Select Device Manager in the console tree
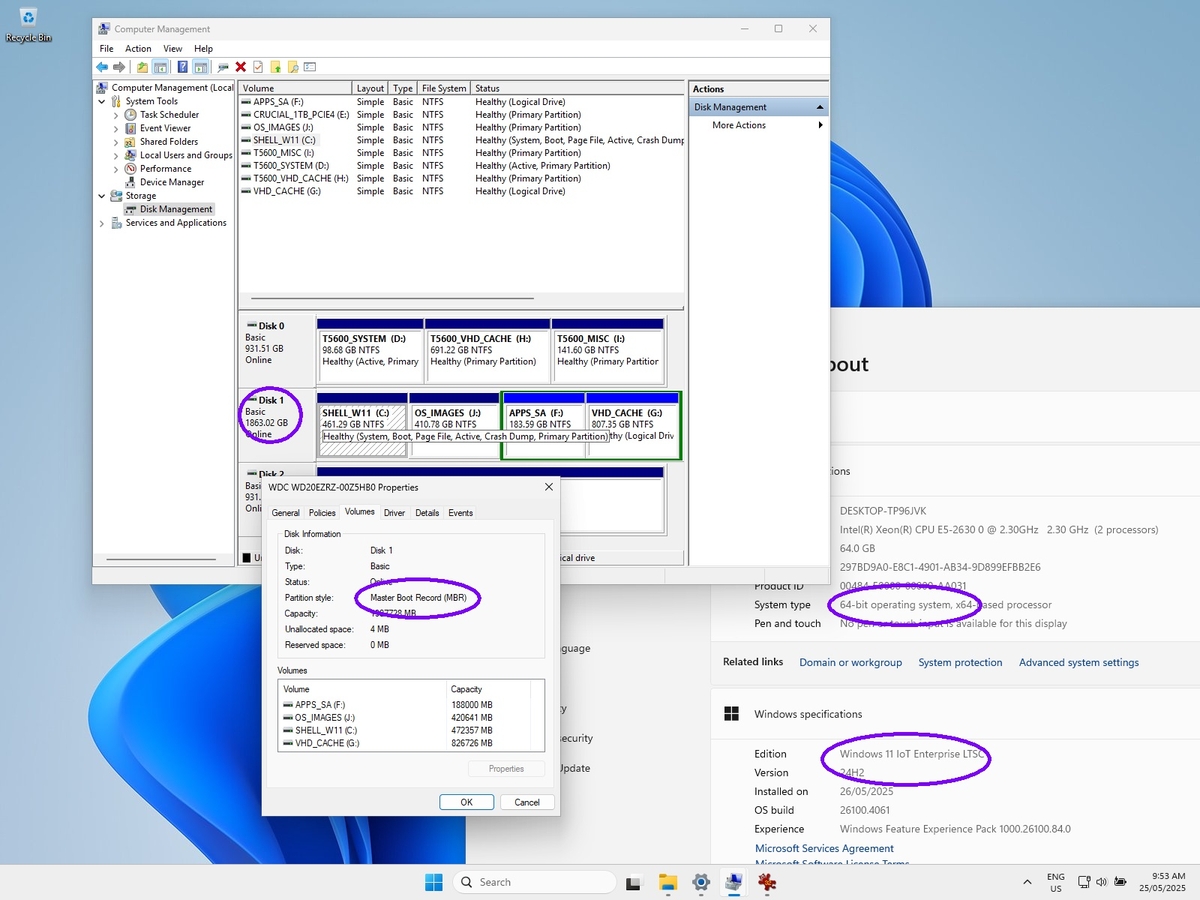The height and width of the screenshot is (900, 1200). tap(172, 182)
